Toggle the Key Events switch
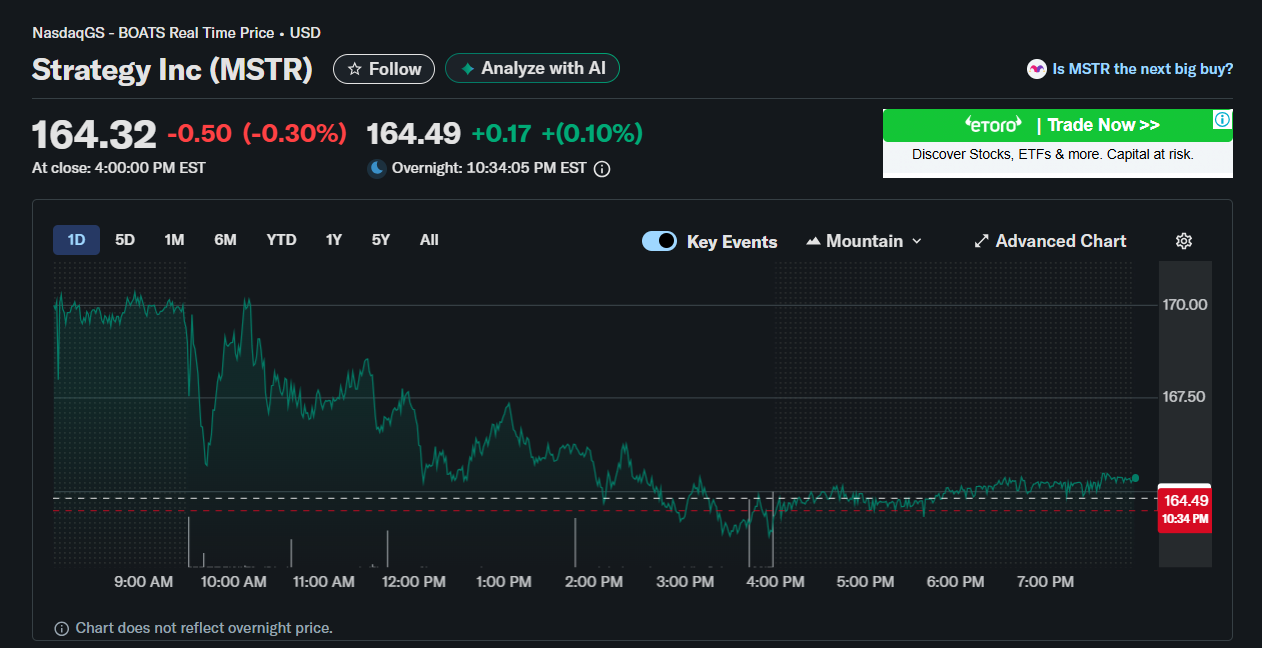Screen dimensions: 1262x648 (659, 241)
